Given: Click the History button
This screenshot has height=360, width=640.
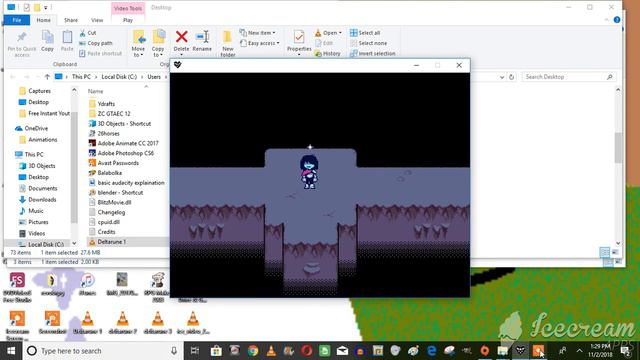Looking at the screenshot, I should tap(327, 53).
